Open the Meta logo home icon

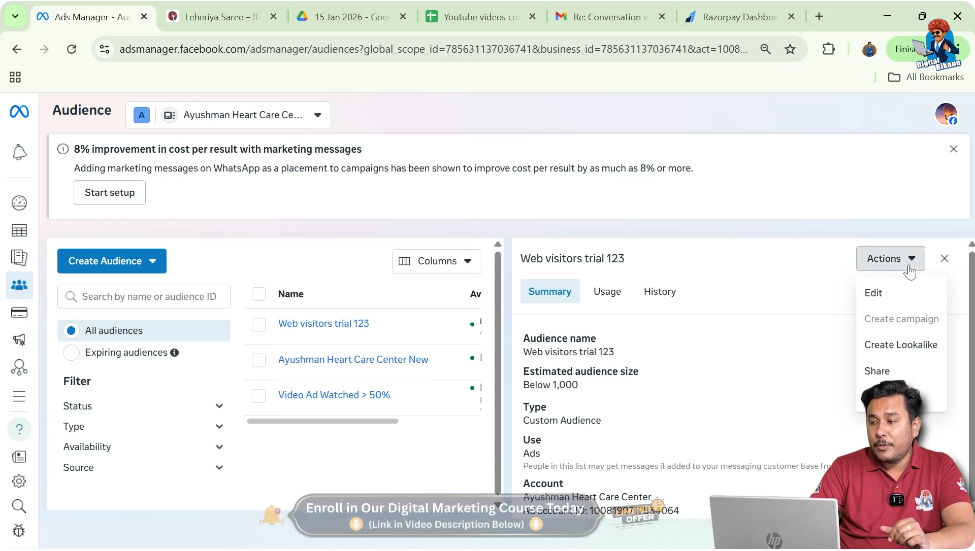pos(19,112)
